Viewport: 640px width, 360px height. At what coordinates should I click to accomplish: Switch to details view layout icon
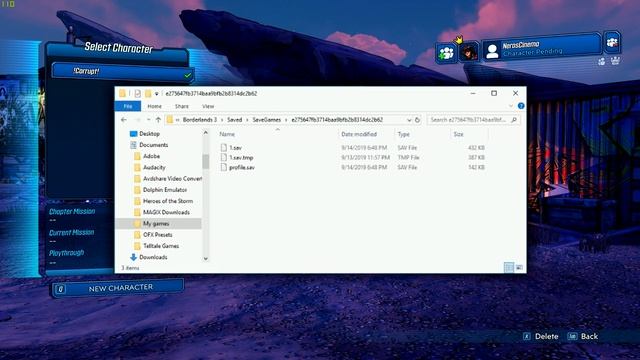click(x=509, y=267)
